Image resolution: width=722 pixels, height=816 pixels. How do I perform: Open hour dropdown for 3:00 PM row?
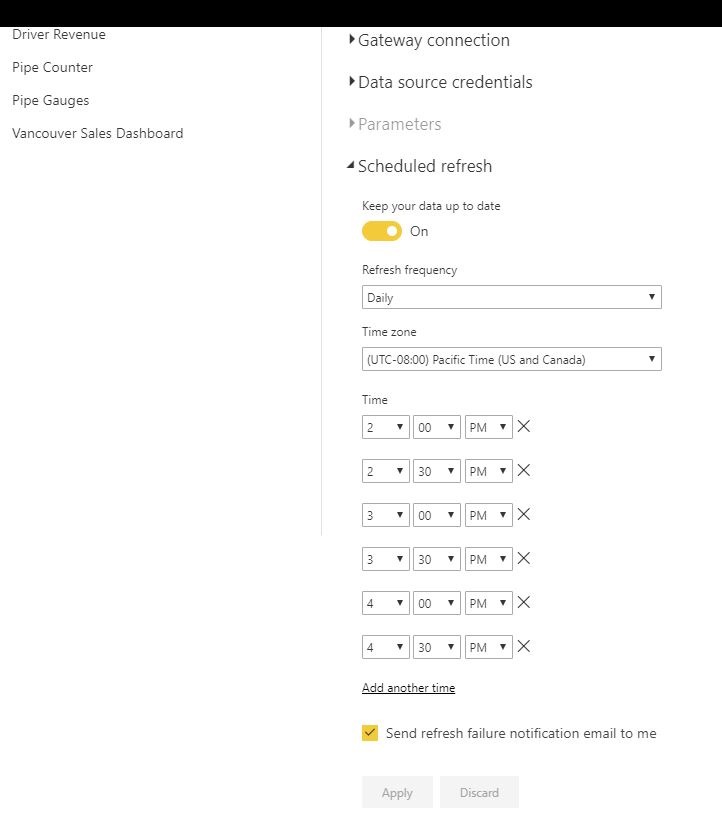tap(386, 515)
